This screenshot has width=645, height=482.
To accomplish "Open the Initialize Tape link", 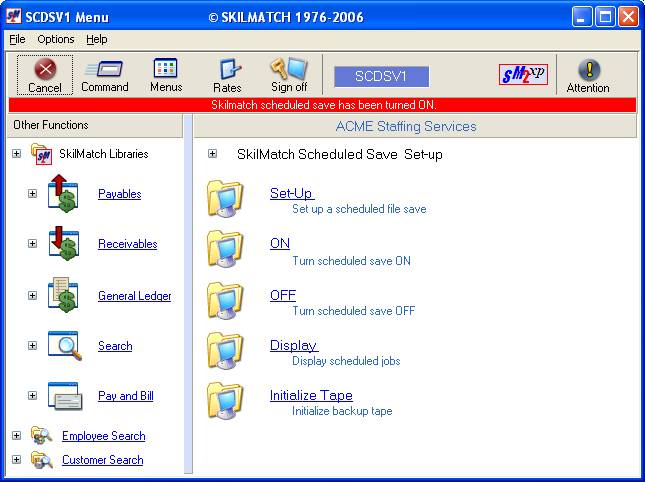I will 311,395.
